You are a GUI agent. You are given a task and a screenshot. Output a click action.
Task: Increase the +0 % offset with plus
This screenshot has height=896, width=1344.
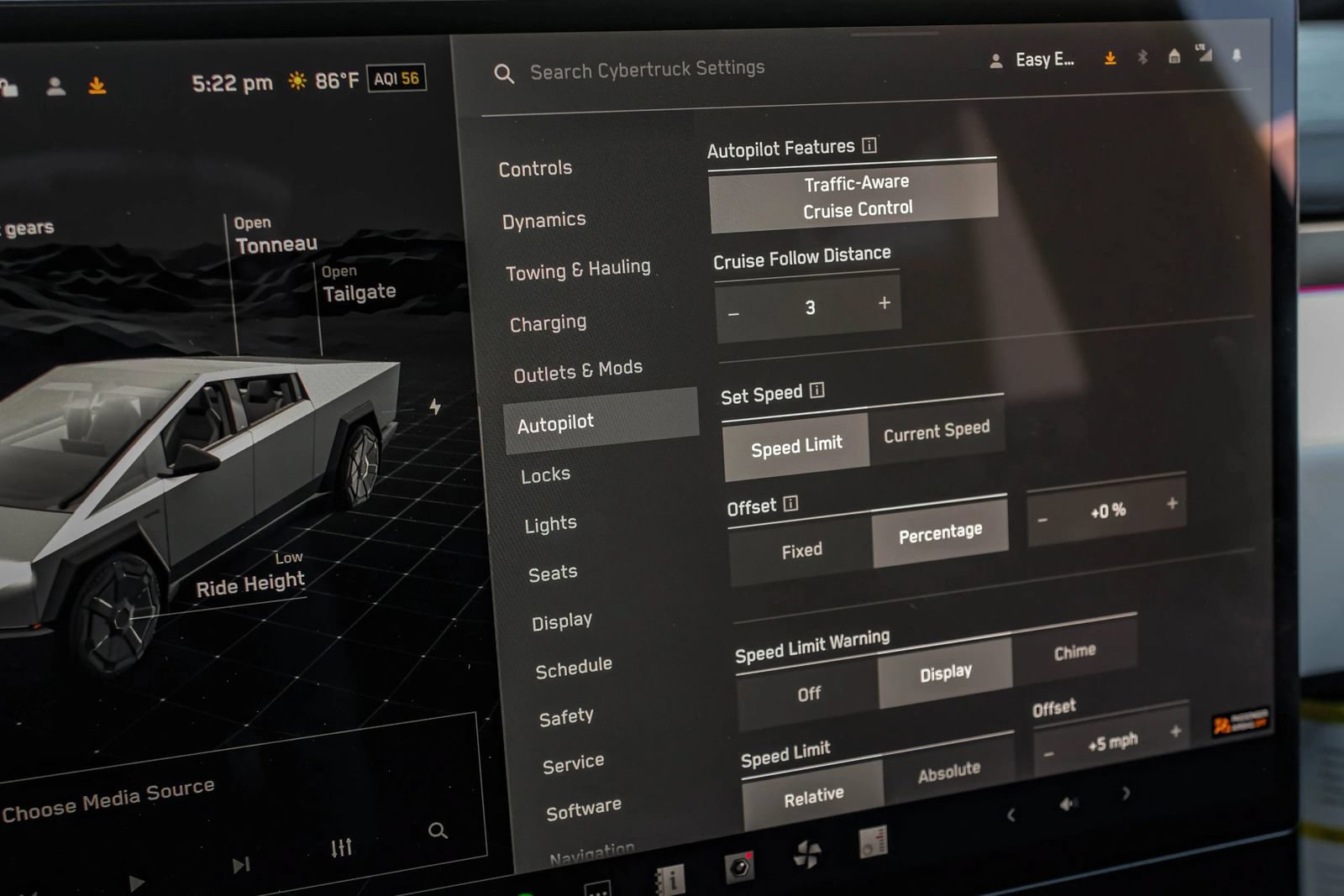[x=1172, y=504]
